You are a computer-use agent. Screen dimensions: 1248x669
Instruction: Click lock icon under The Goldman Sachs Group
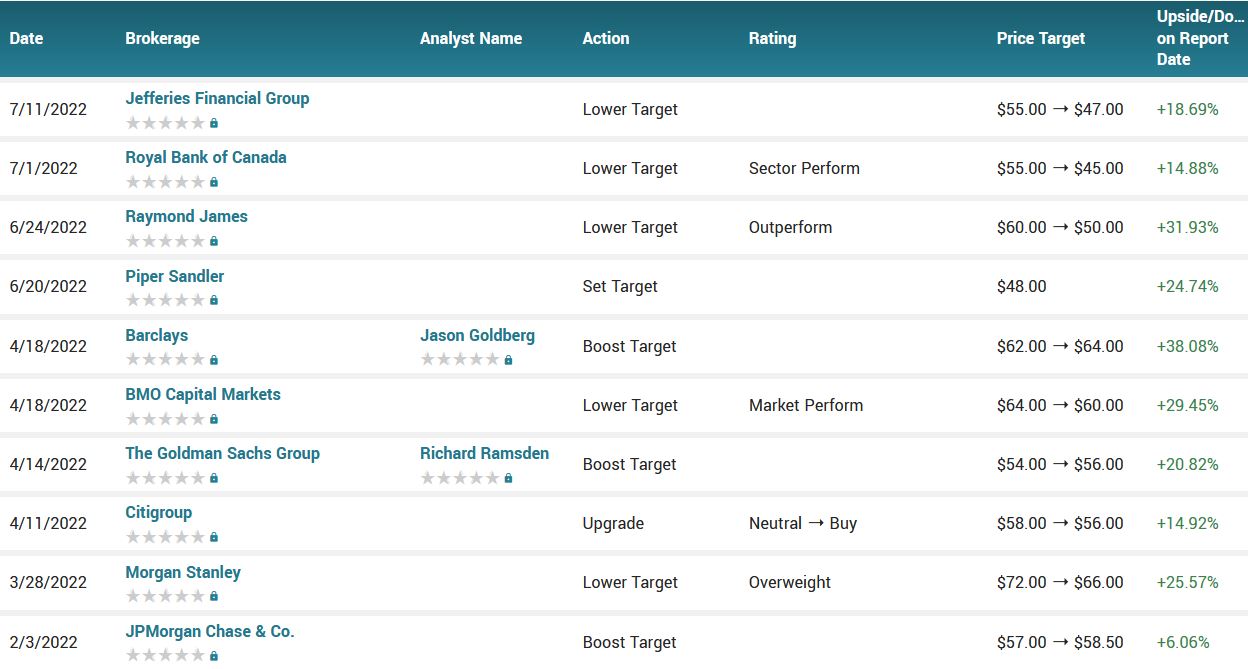pos(214,478)
